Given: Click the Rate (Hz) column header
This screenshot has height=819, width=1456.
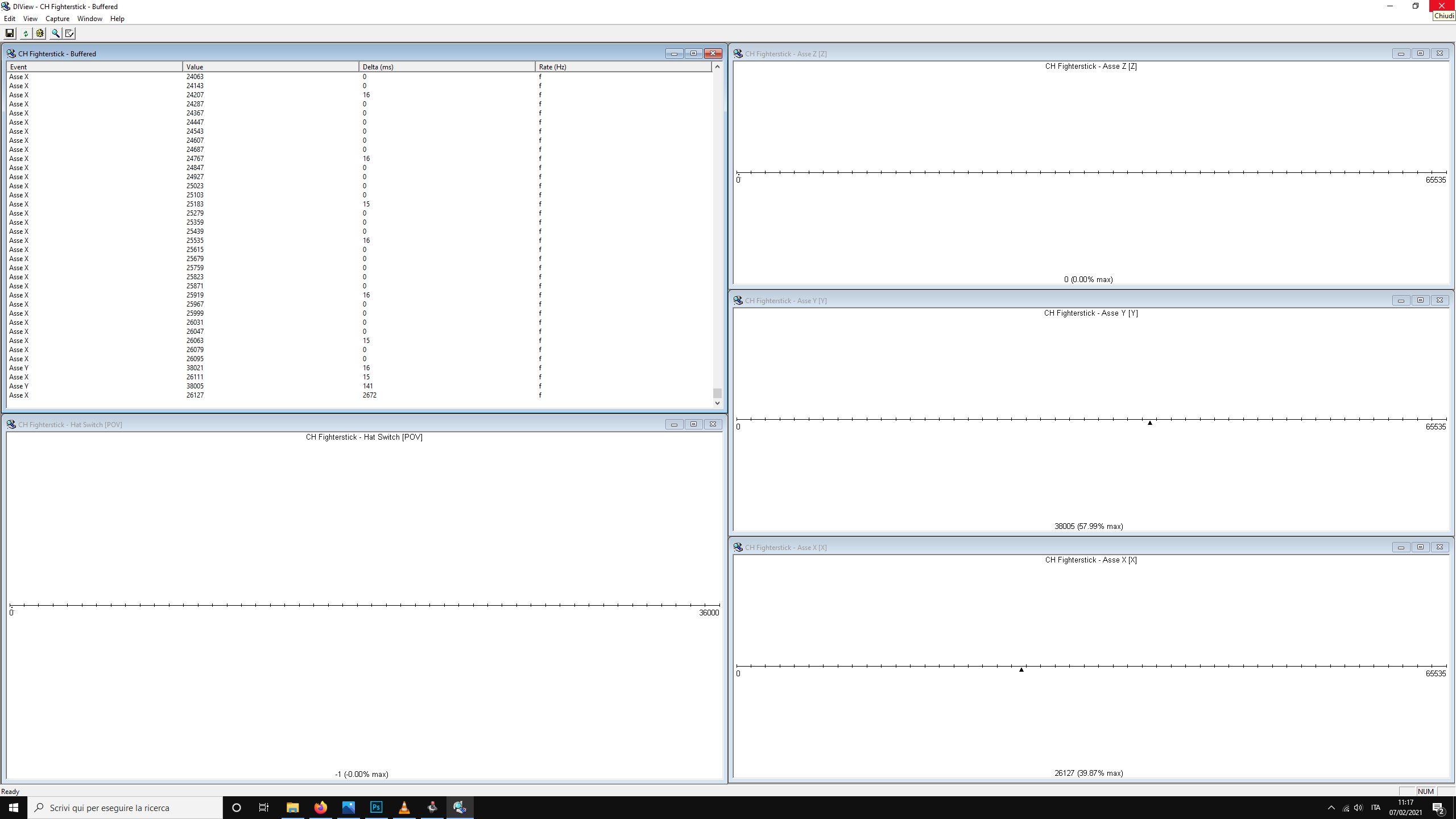Looking at the screenshot, I should coord(623,67).
